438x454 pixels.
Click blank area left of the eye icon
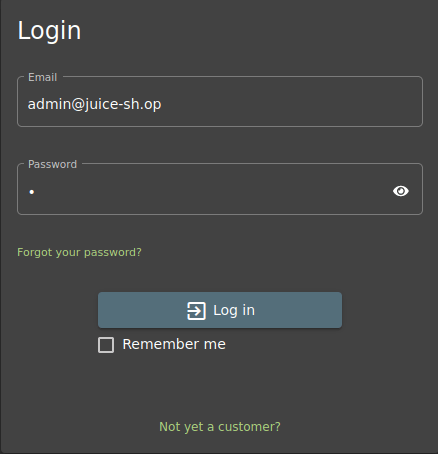[213, 191]
